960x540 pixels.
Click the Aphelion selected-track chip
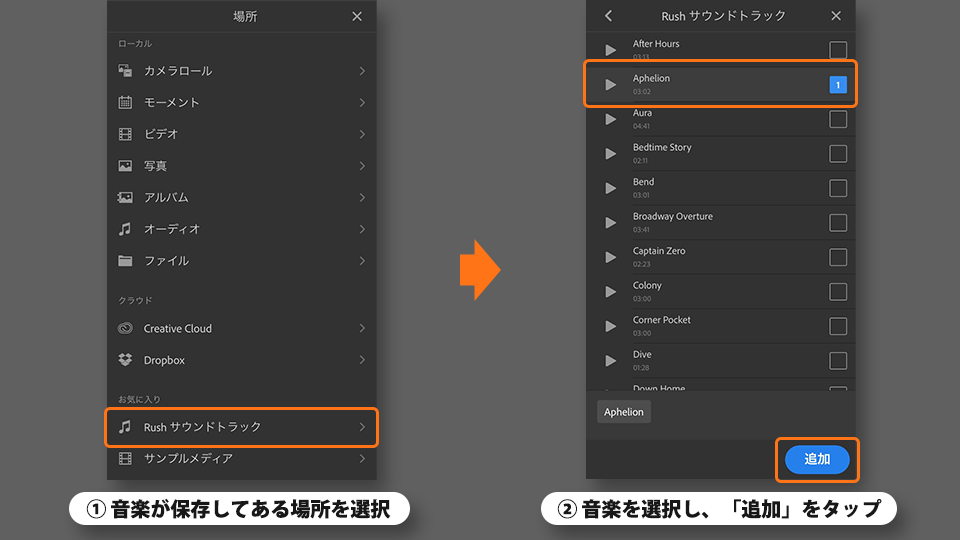coord(624,412)
